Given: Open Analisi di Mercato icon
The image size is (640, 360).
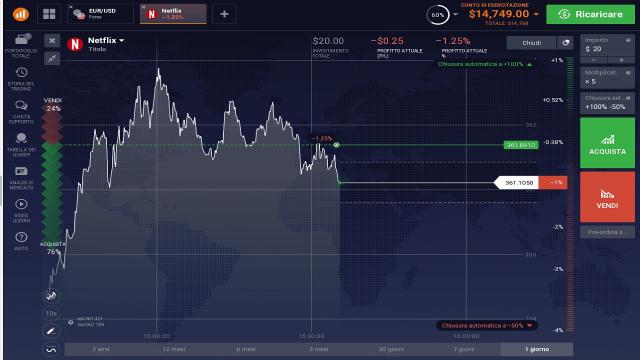Looking at the screenshot, I should 21,171.
